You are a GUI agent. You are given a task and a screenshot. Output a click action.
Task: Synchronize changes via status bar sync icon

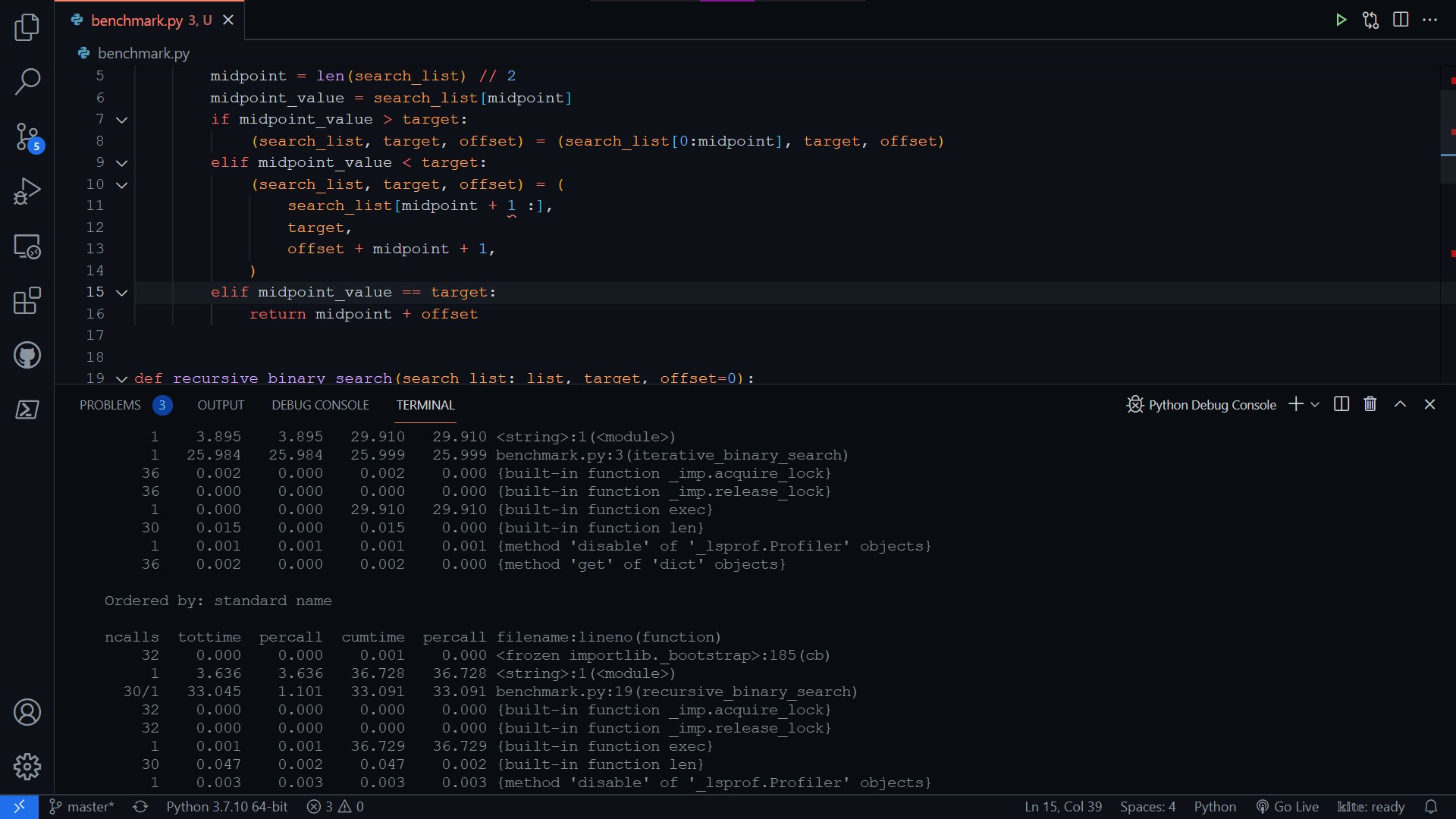point(140,807)
